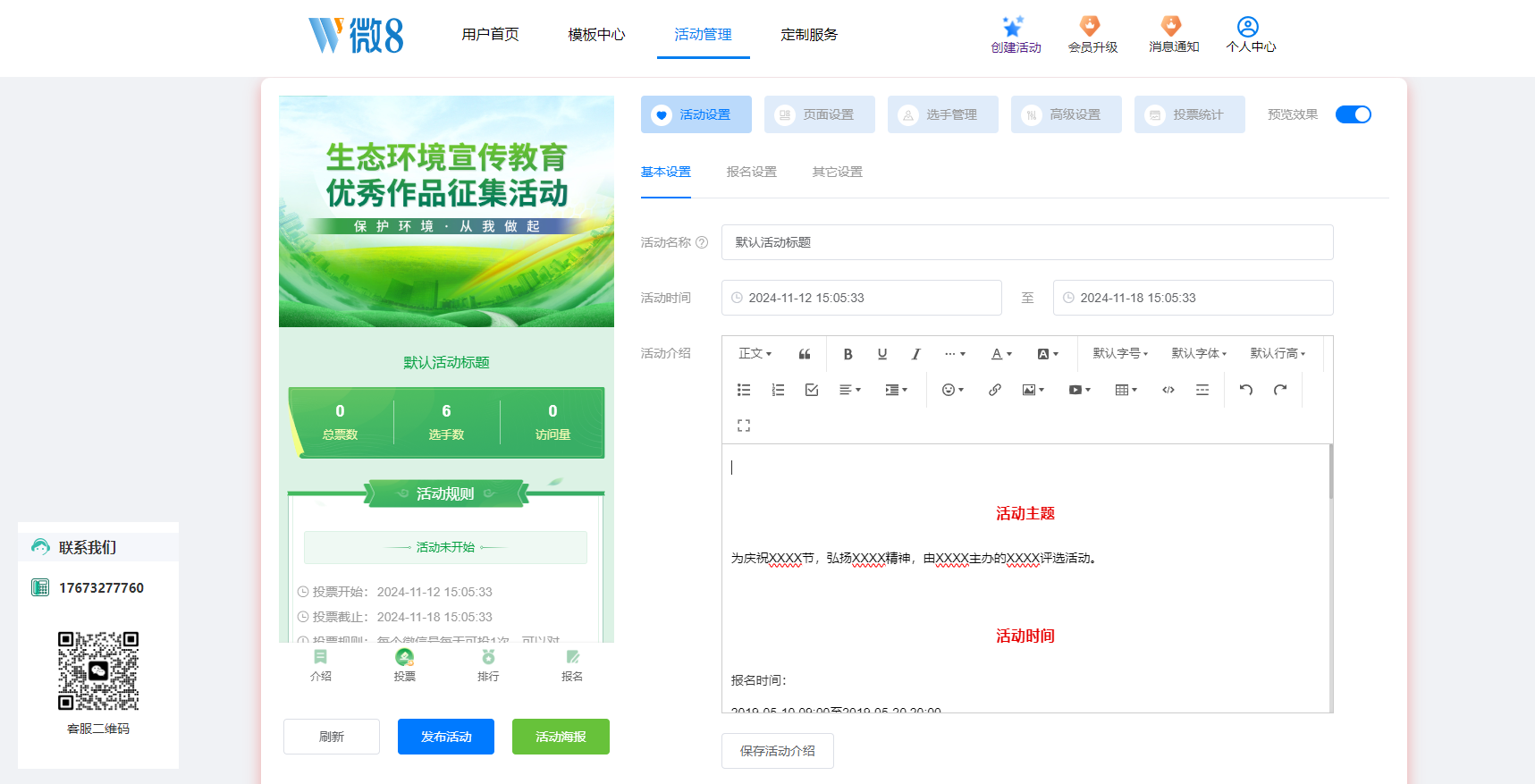Select the 其它设置 sub-tab
This screenshot has width=1535, height=784.
838,172
